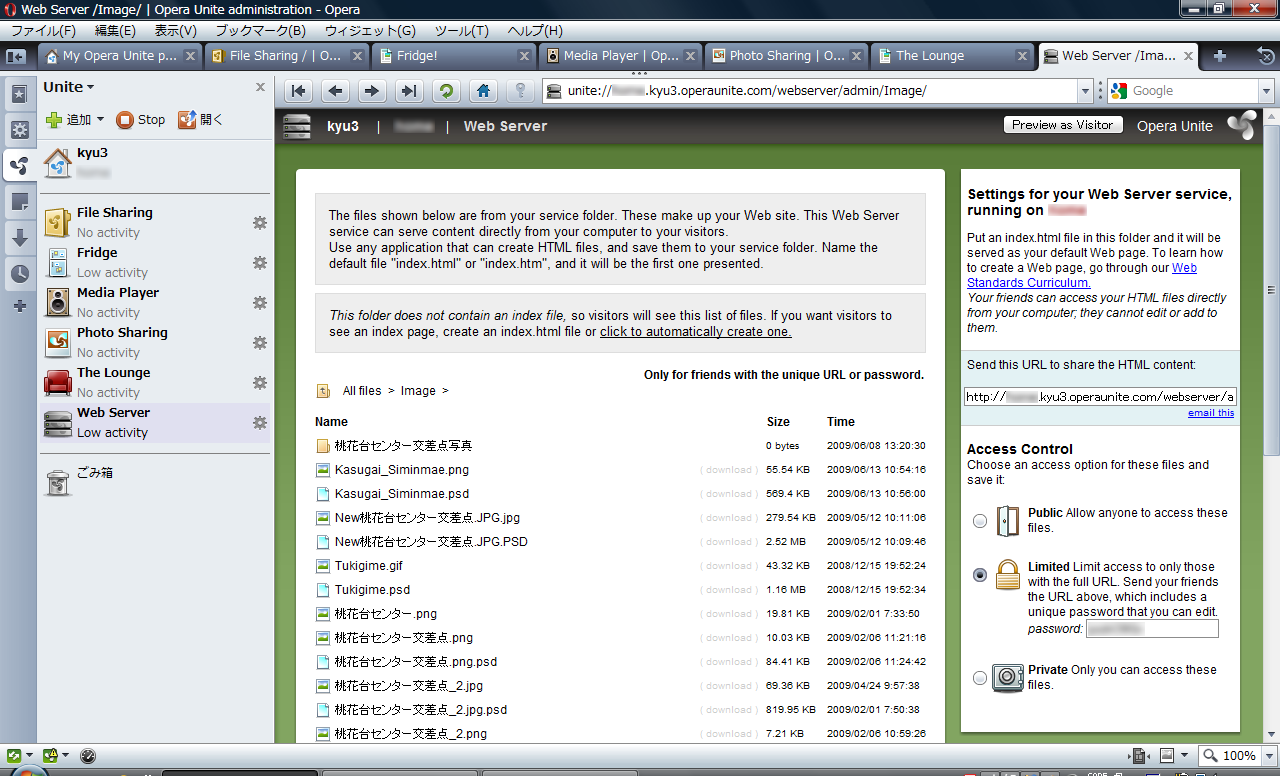Open settings gear for Fridge service
The height and width of the screenshot is (776, 1280).
[260, 263]
